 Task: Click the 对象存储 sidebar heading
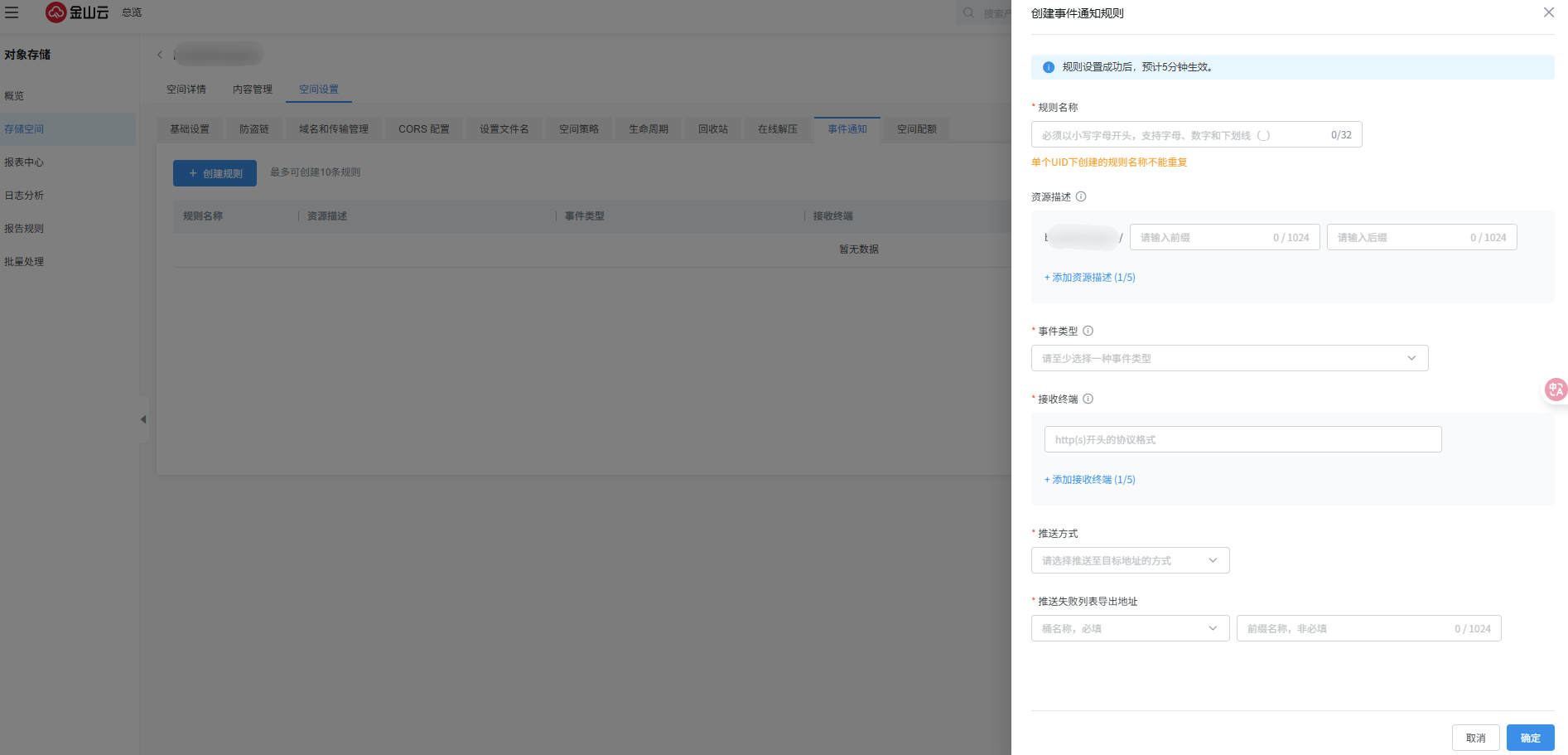(27, 55)
